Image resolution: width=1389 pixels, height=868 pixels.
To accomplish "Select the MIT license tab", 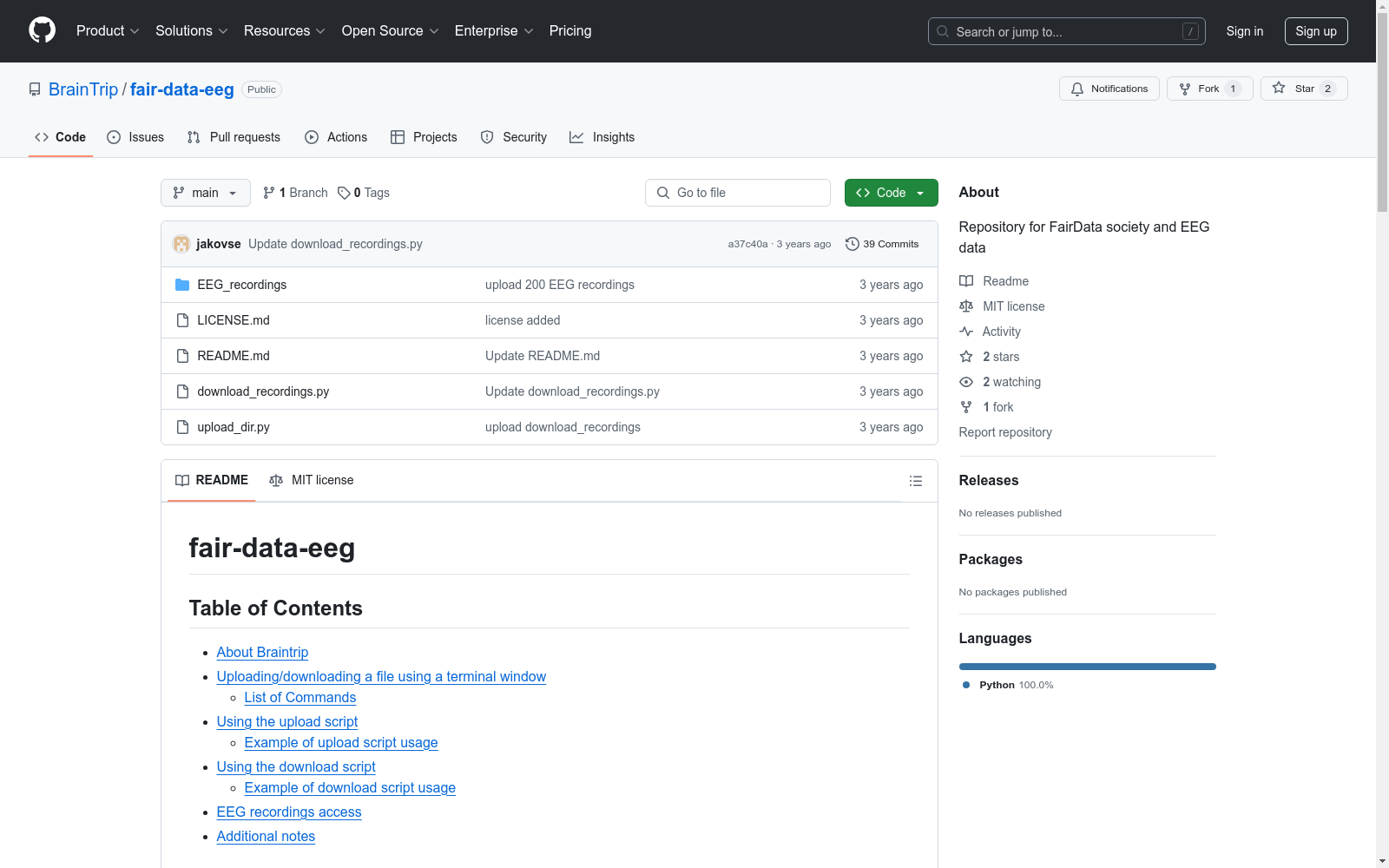I will click(312, 480).
